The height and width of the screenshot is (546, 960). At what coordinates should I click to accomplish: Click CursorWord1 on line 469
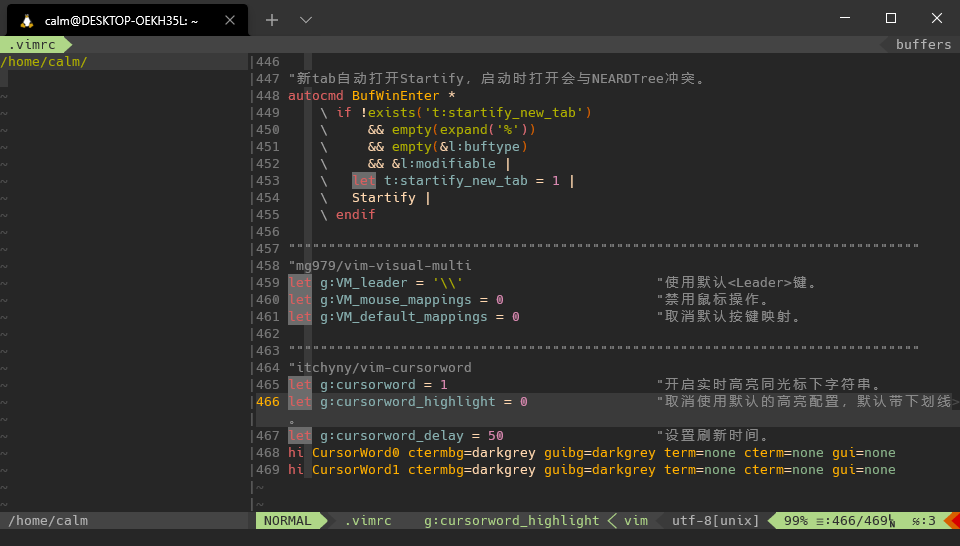coord(356,470)
